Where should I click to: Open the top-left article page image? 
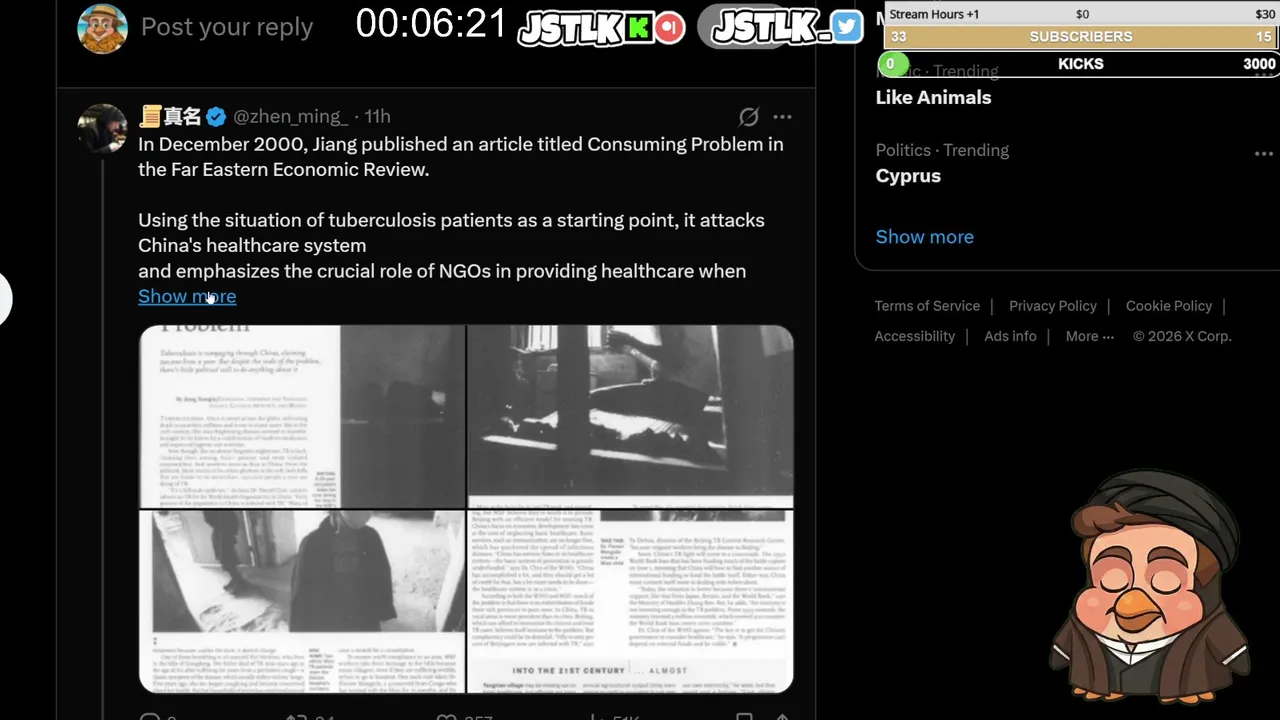[302, 416]
